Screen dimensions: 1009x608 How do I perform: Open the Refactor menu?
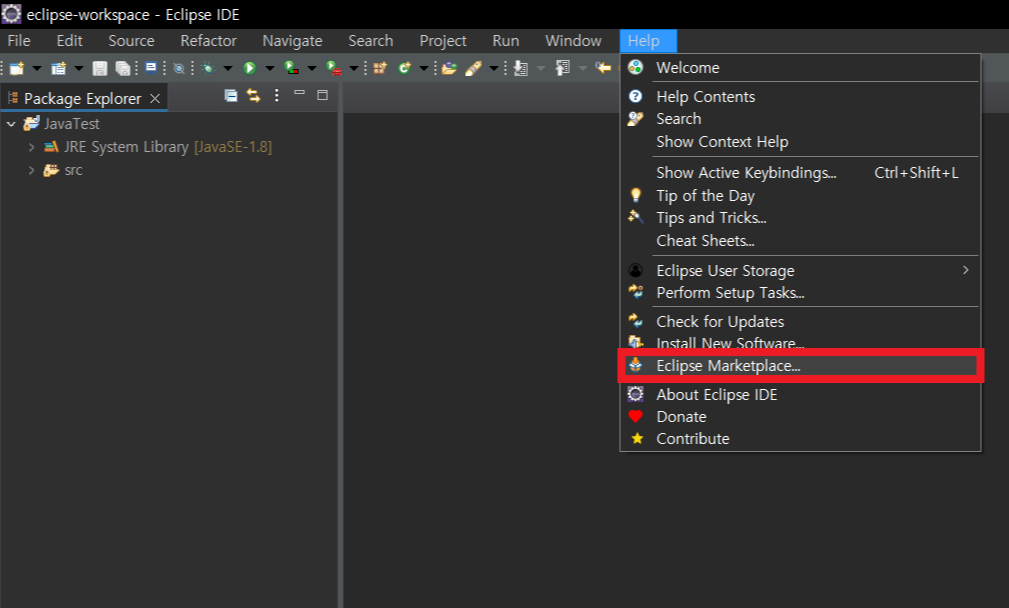click(x=208, y=41)
